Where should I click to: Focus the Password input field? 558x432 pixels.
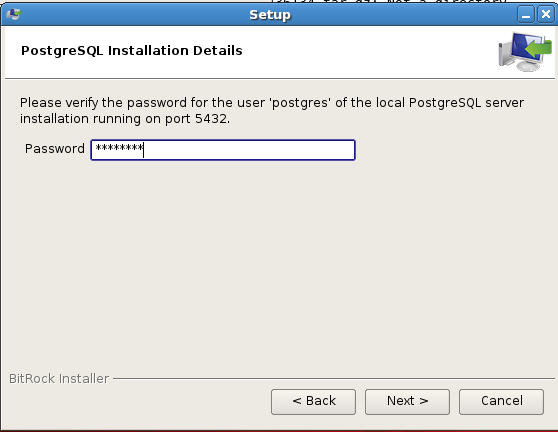[223, 150]
